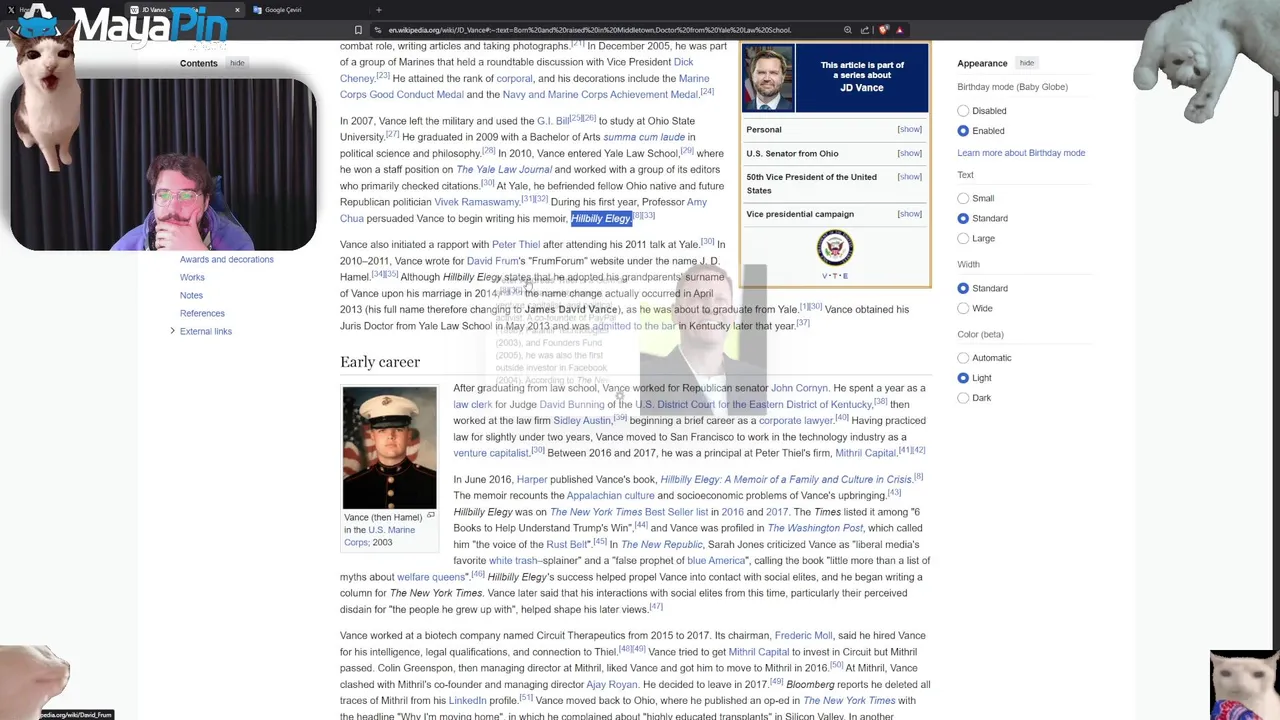Click the zoom magnifier icon in the address bar

848,30
